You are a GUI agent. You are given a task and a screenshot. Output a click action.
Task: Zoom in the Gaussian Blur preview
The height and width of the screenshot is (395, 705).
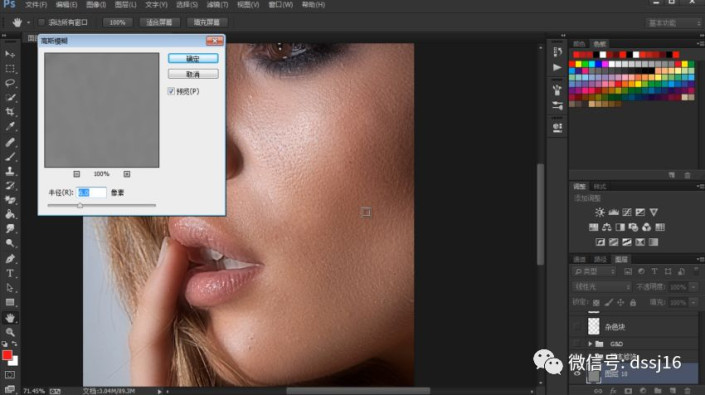click(127, 174)
